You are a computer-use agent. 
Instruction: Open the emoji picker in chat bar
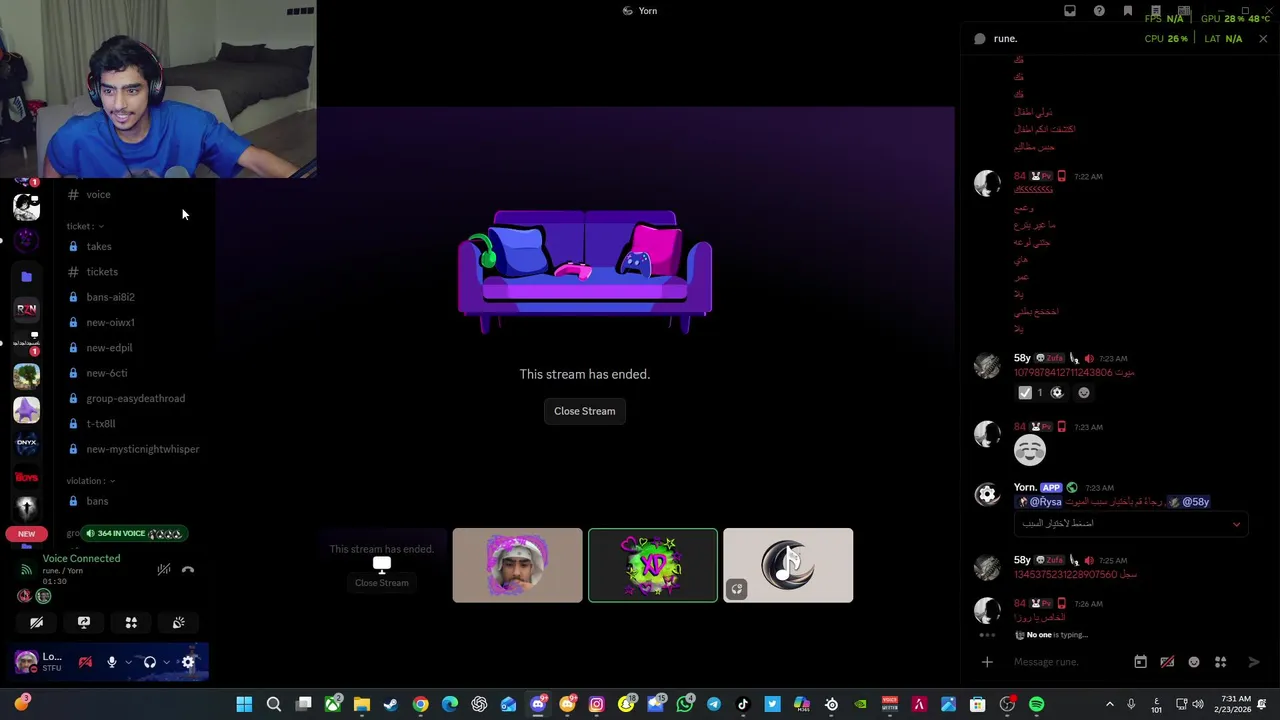pos(1194,662)
